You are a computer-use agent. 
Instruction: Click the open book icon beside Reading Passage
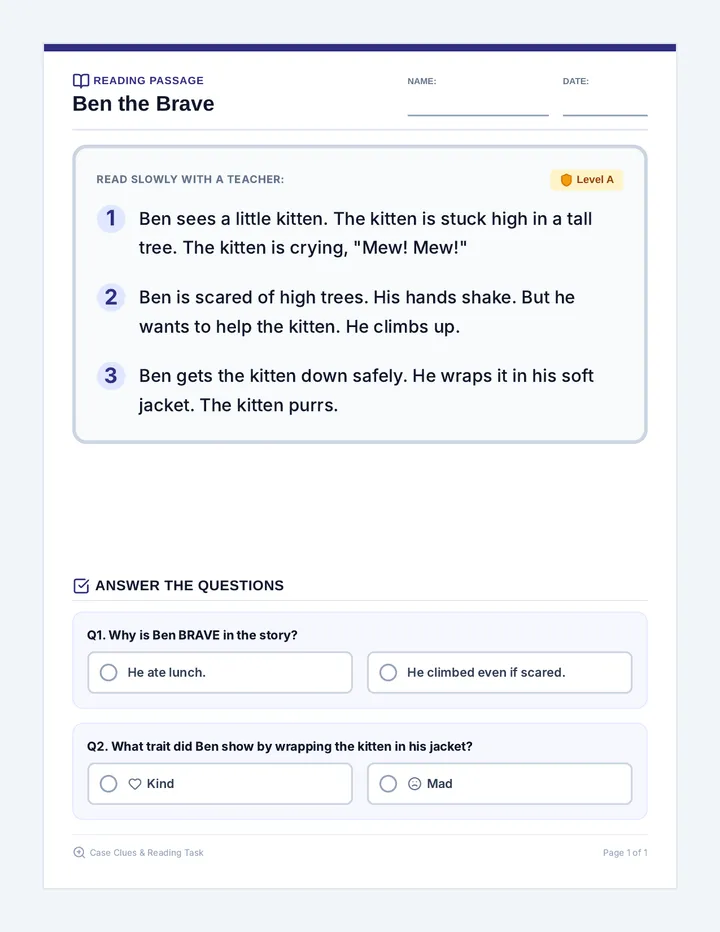[x=81, y=80]
